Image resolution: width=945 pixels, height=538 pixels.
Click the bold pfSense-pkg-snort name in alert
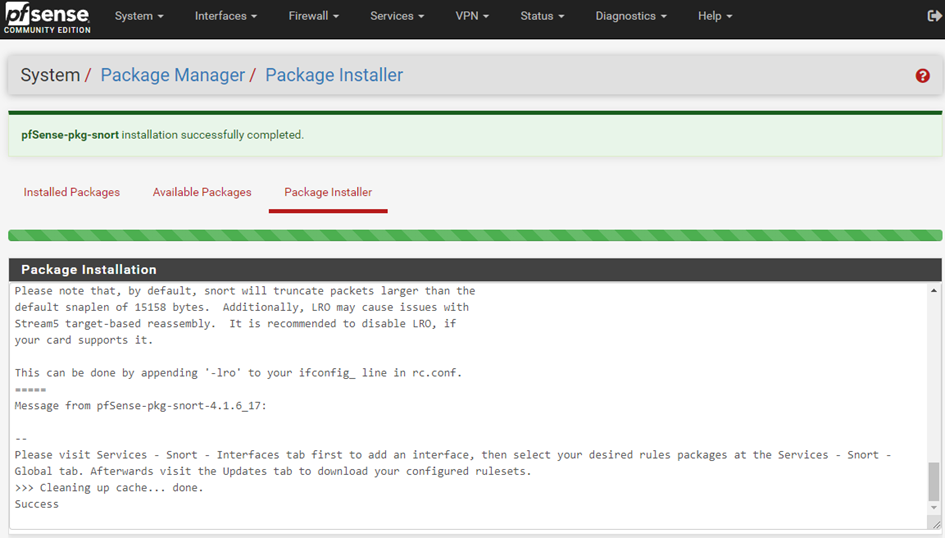click(x=70, y=135)
